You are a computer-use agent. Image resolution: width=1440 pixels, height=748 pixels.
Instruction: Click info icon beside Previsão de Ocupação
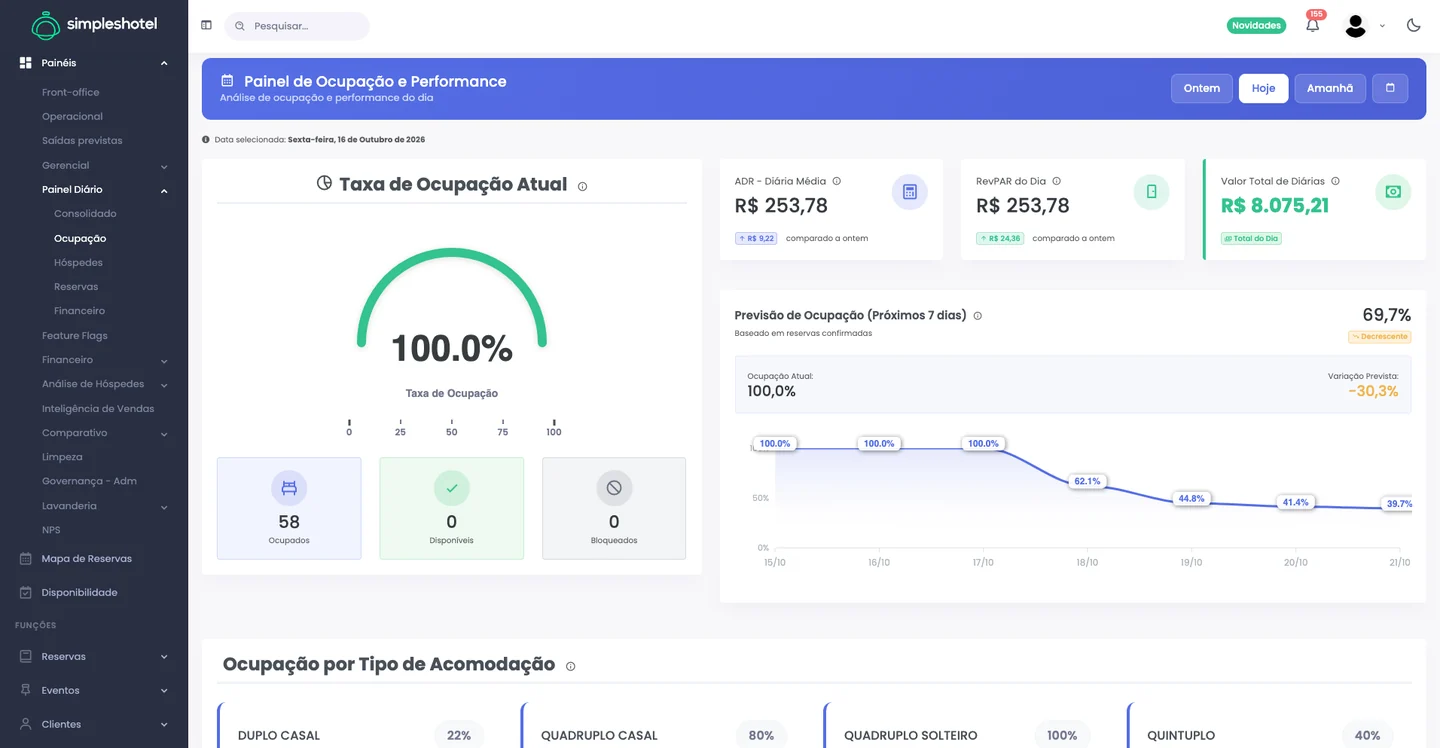(977, 316)
